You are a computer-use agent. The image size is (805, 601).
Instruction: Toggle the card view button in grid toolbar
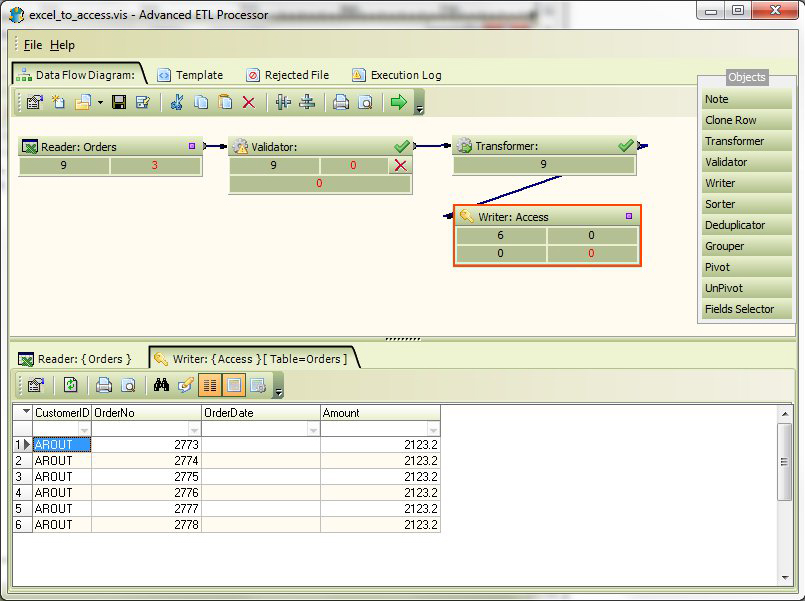pyautogui.click(x=234, y=385)
